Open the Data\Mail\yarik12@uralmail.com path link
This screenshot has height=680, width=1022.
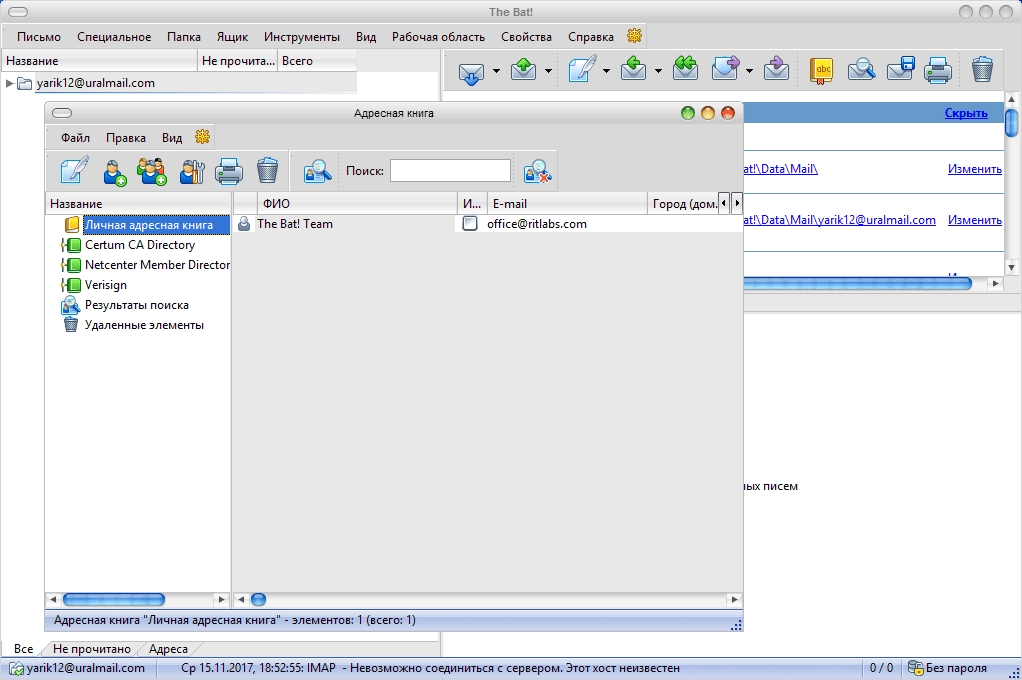click(x=840, y=220)
